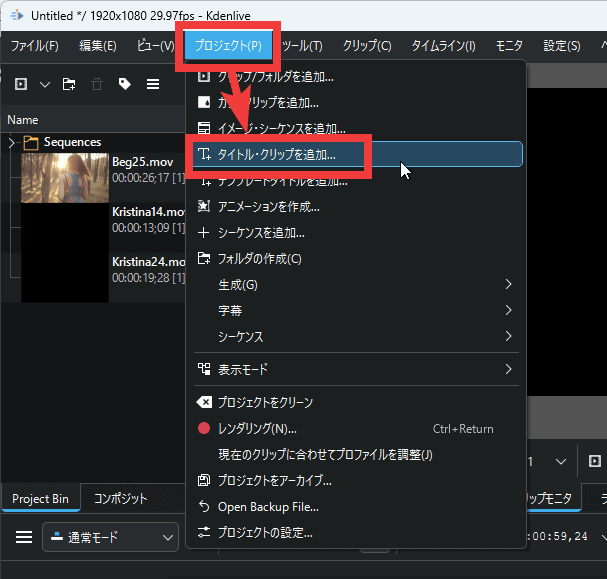Click the Name column header
607x579 pixels.
point(23,120)
